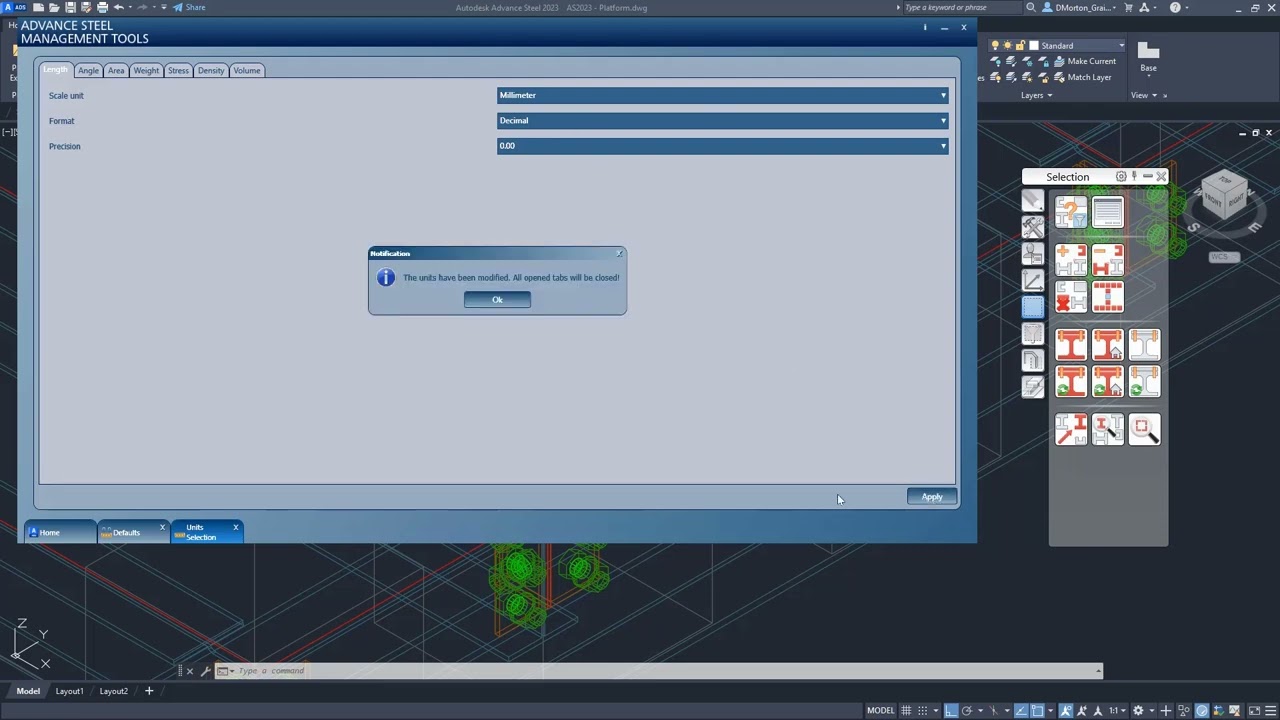The width and height of the screenshot is (1280, 720).
Task: Click Match Layer in Layers panel
Action: point(1082,77)
